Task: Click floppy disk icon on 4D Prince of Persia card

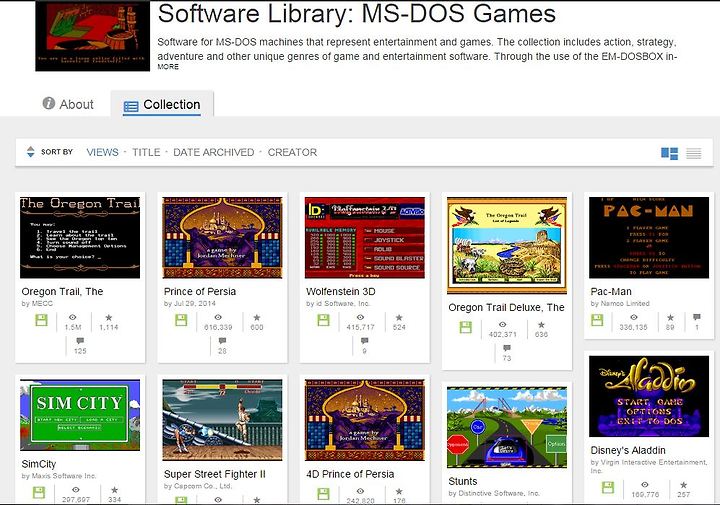Action: [x=324, y=494]
